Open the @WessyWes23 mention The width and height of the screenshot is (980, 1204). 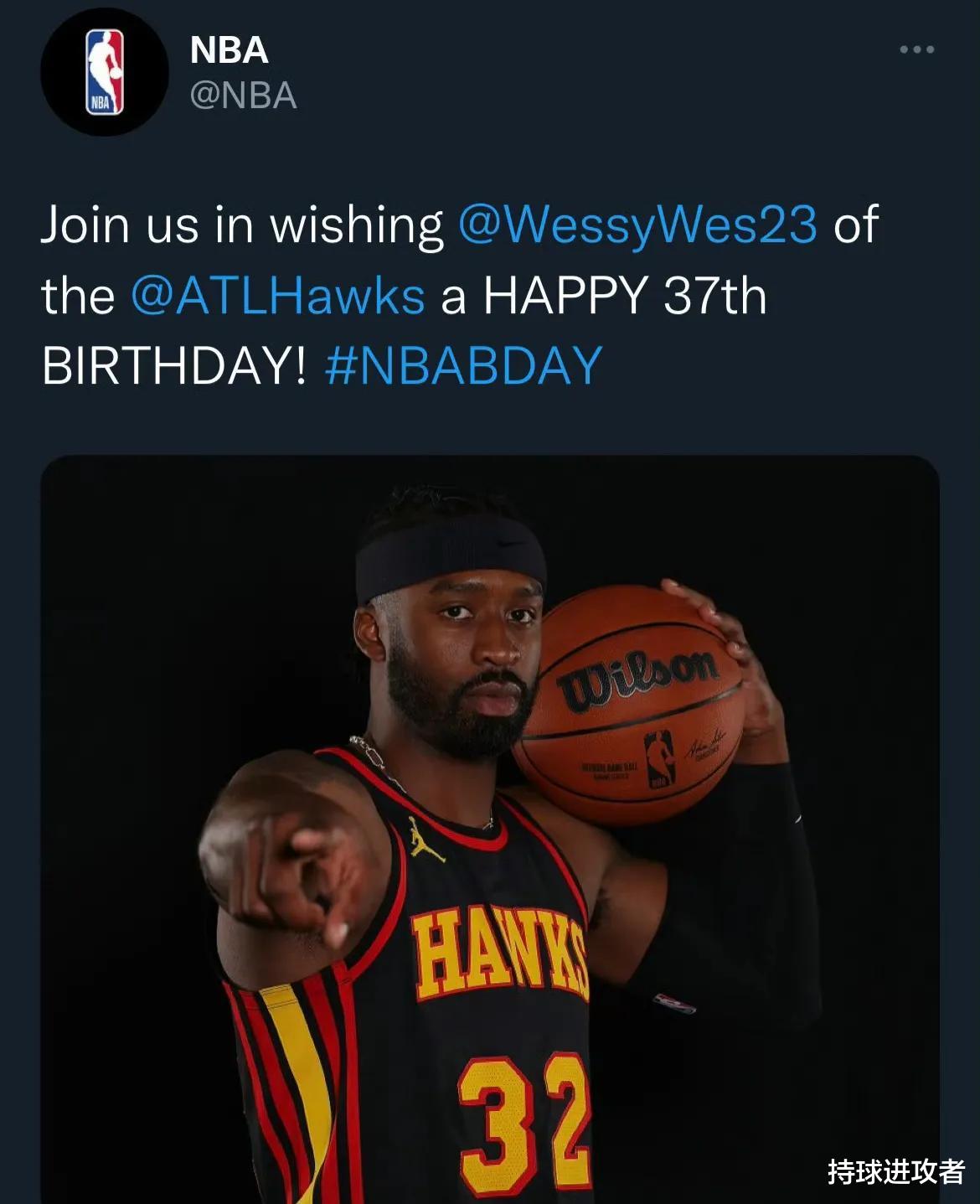click(637, 225)
